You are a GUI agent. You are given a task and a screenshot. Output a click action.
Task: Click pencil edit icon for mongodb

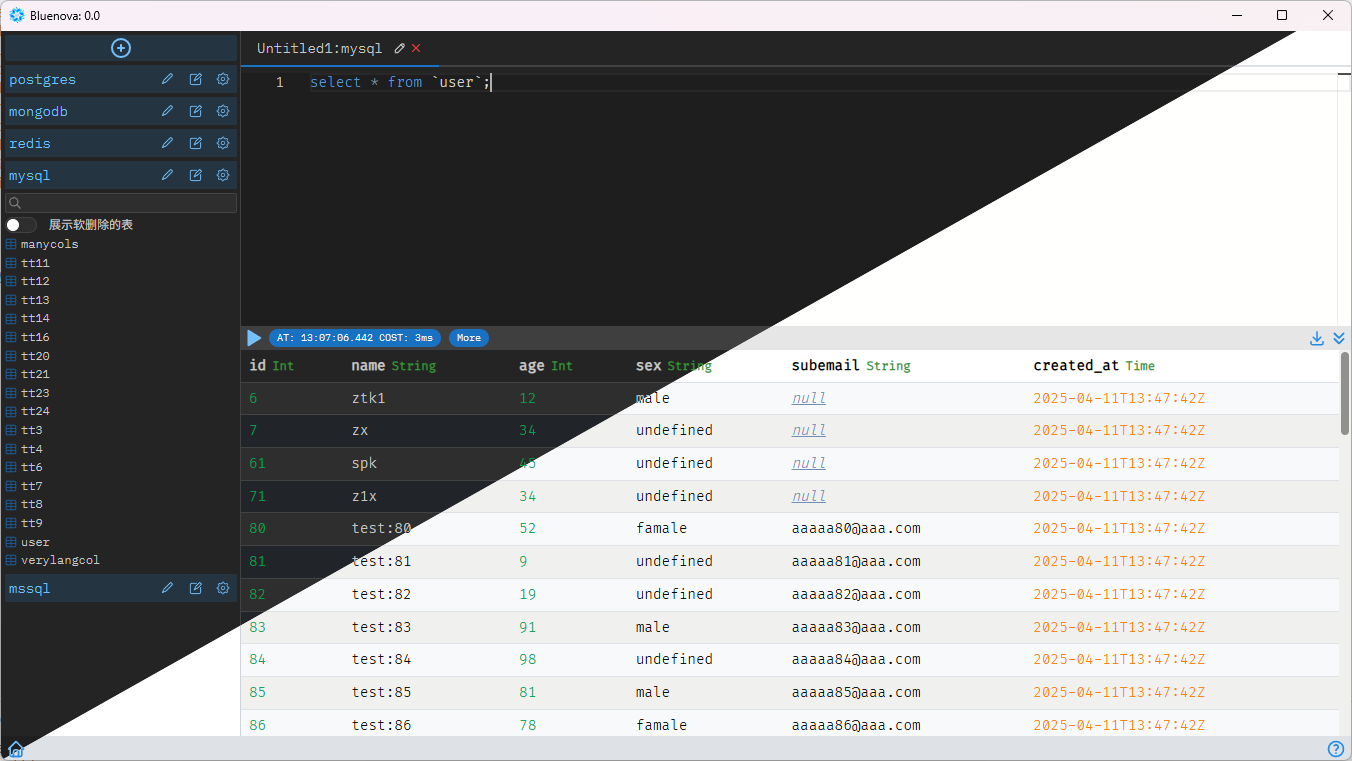(168, 111)
